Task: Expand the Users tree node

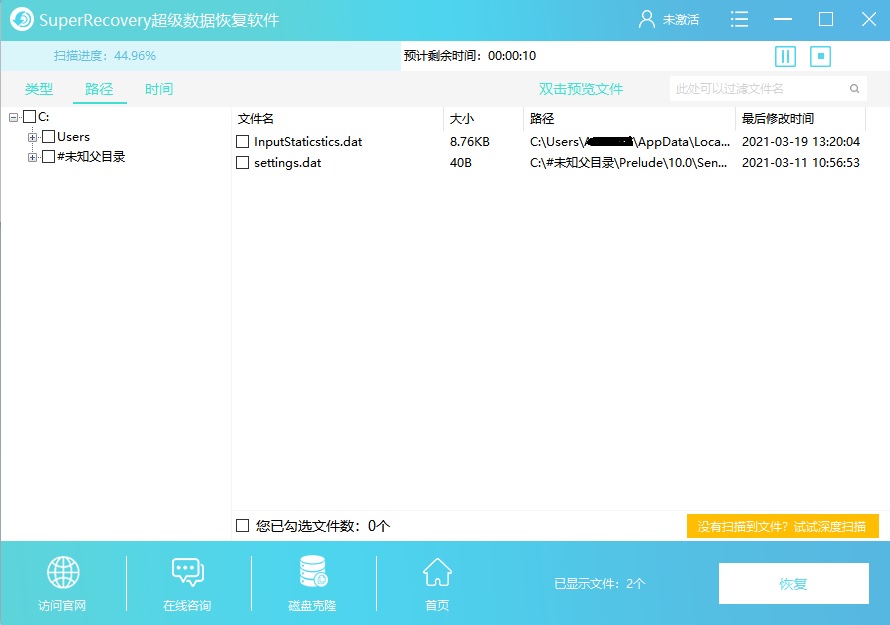Action: point(32,137)
